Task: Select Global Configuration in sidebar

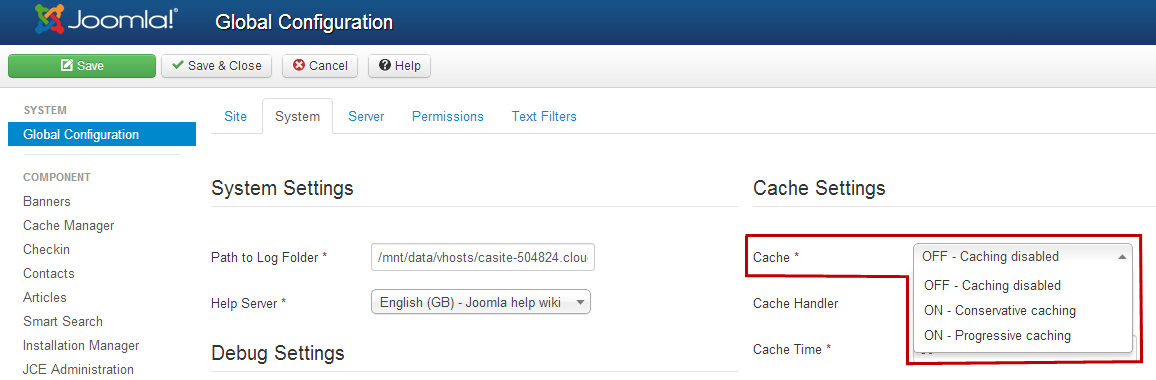Action: click(102, 134)
